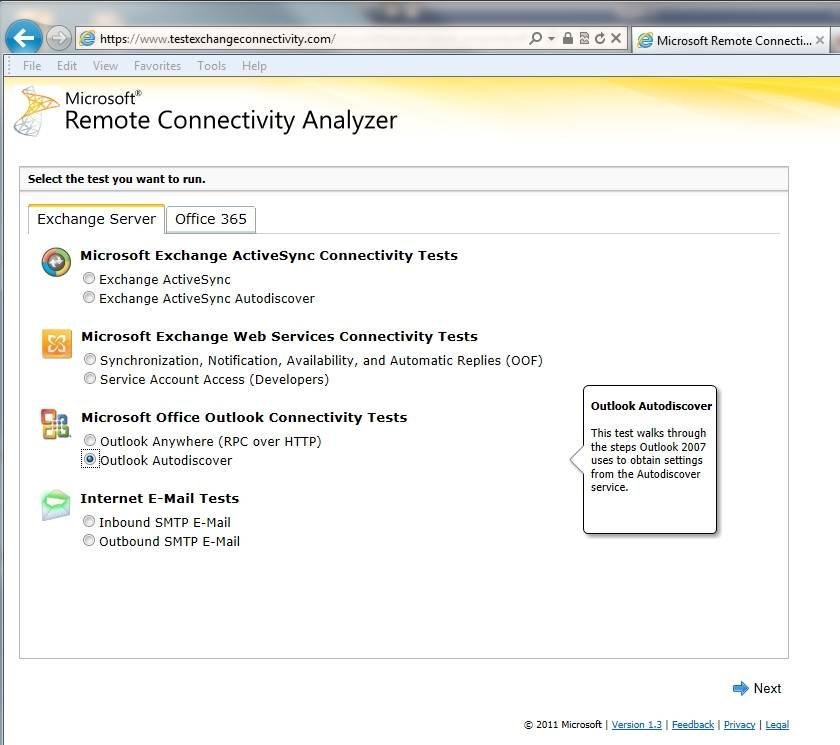Click the security lock icon in address bar
Screen dimensions: 840x745
568,38
